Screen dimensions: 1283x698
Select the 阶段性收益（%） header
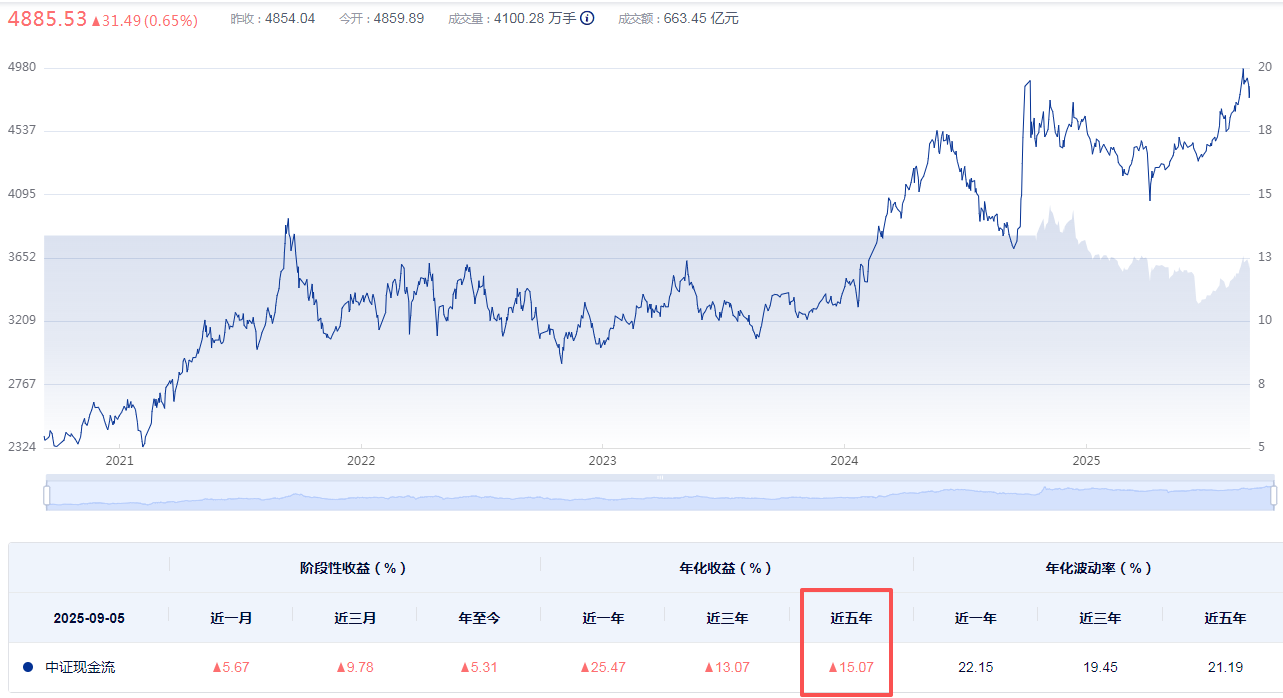(x=354, y=568)
